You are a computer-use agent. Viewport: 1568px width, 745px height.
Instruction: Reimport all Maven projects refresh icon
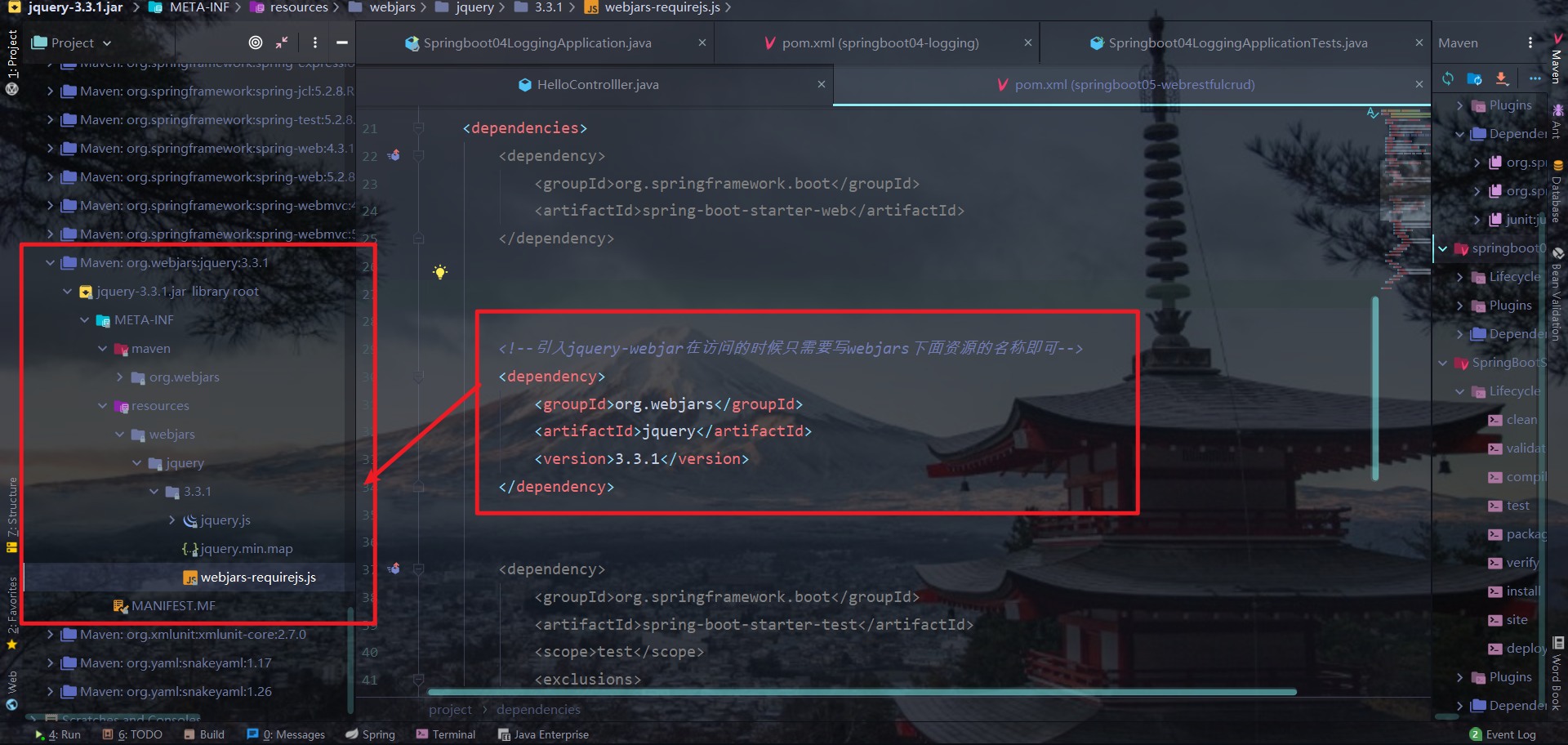(1448, 78)
